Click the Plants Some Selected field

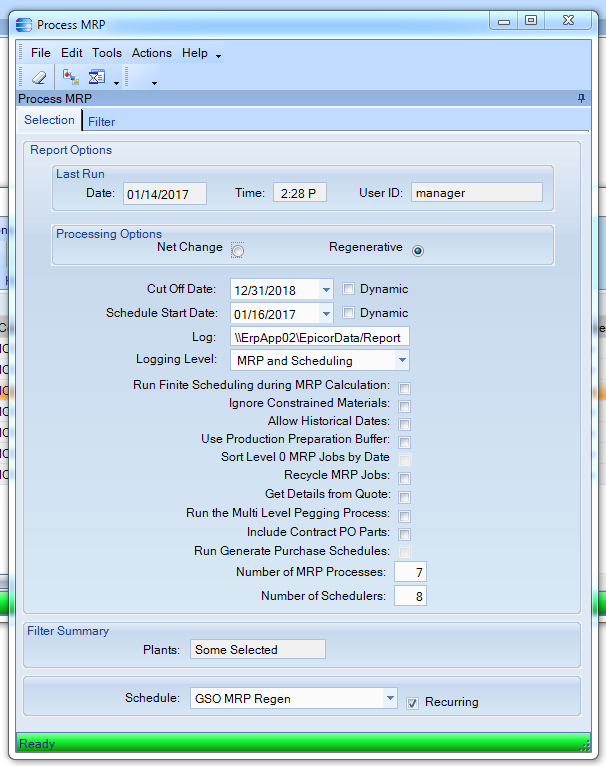click(x=258, y=649)
